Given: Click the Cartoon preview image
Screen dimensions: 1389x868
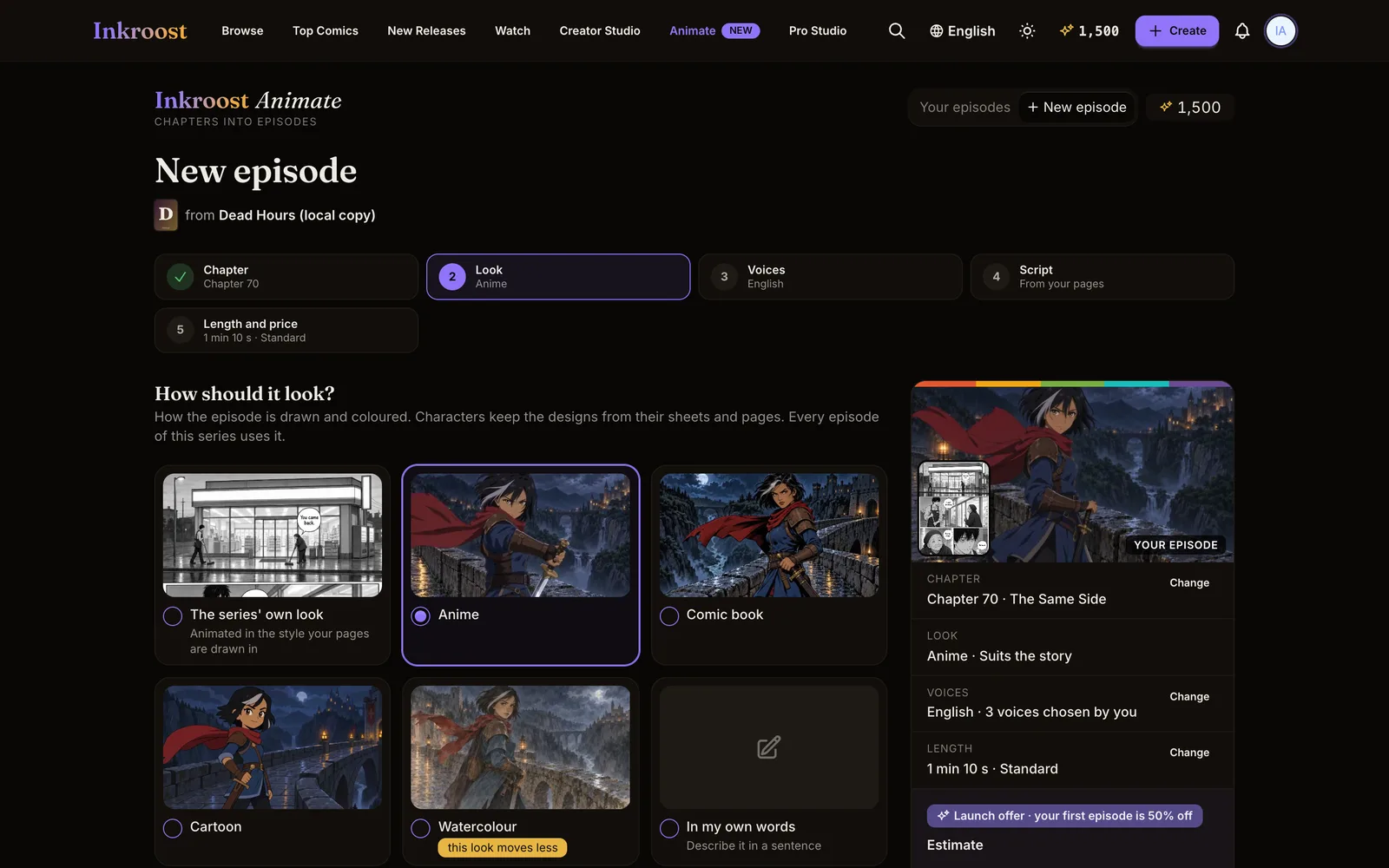Looking at the screenshot, I should pos(273,747).
